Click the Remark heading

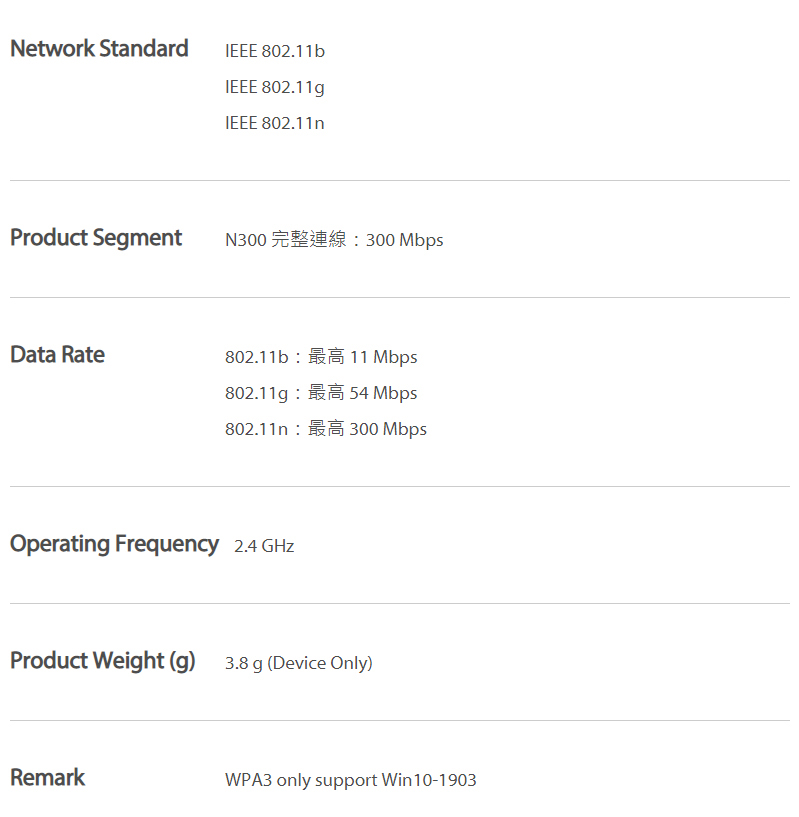pyautogui.click(x=47, y=777)
